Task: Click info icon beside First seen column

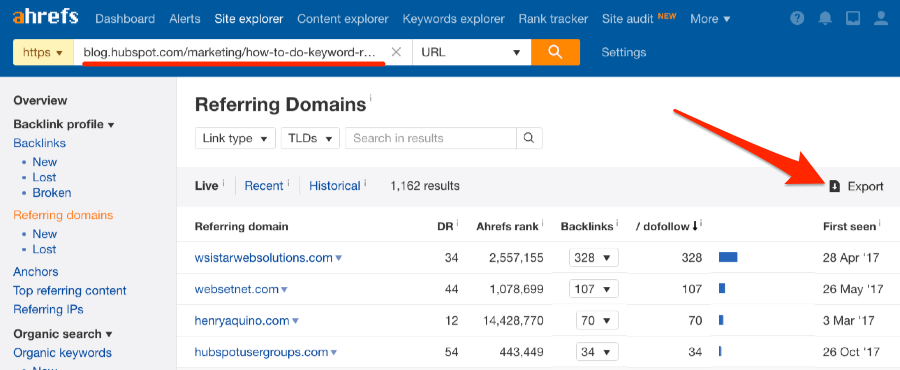Action: point(880,222)
